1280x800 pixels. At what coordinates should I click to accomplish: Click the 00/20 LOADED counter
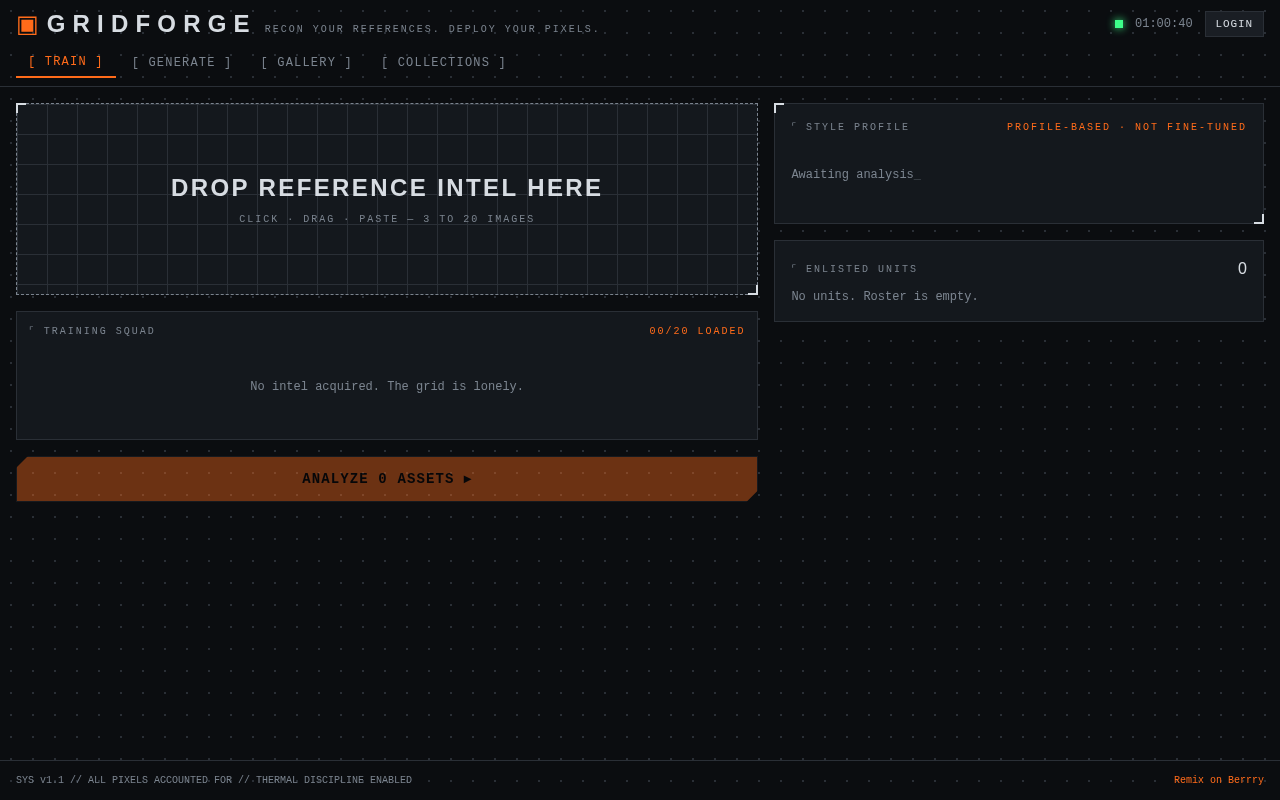697,331
